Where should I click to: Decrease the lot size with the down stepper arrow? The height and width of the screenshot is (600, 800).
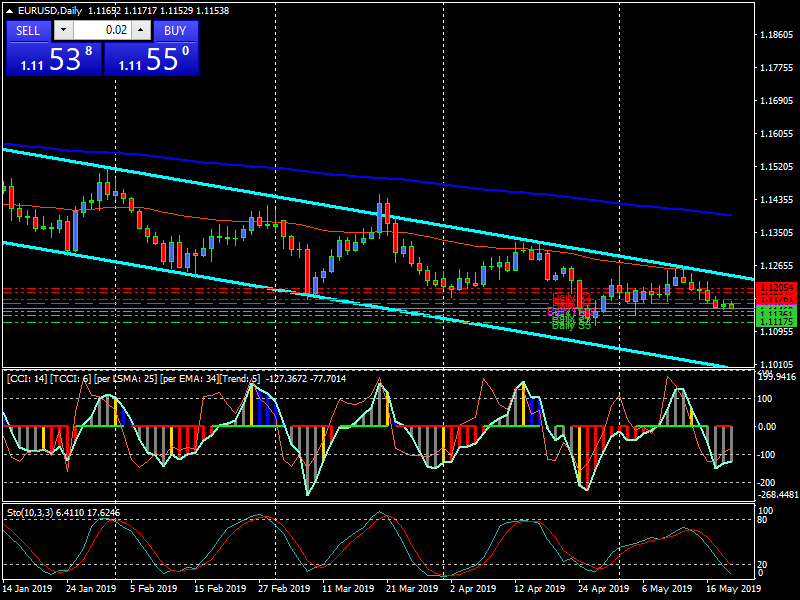click(62, 31)
